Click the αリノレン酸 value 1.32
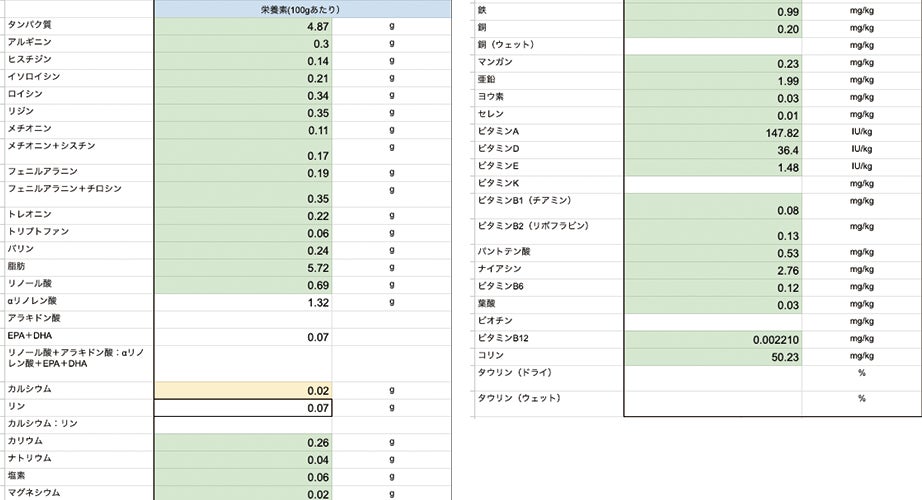 coord(243,302)
